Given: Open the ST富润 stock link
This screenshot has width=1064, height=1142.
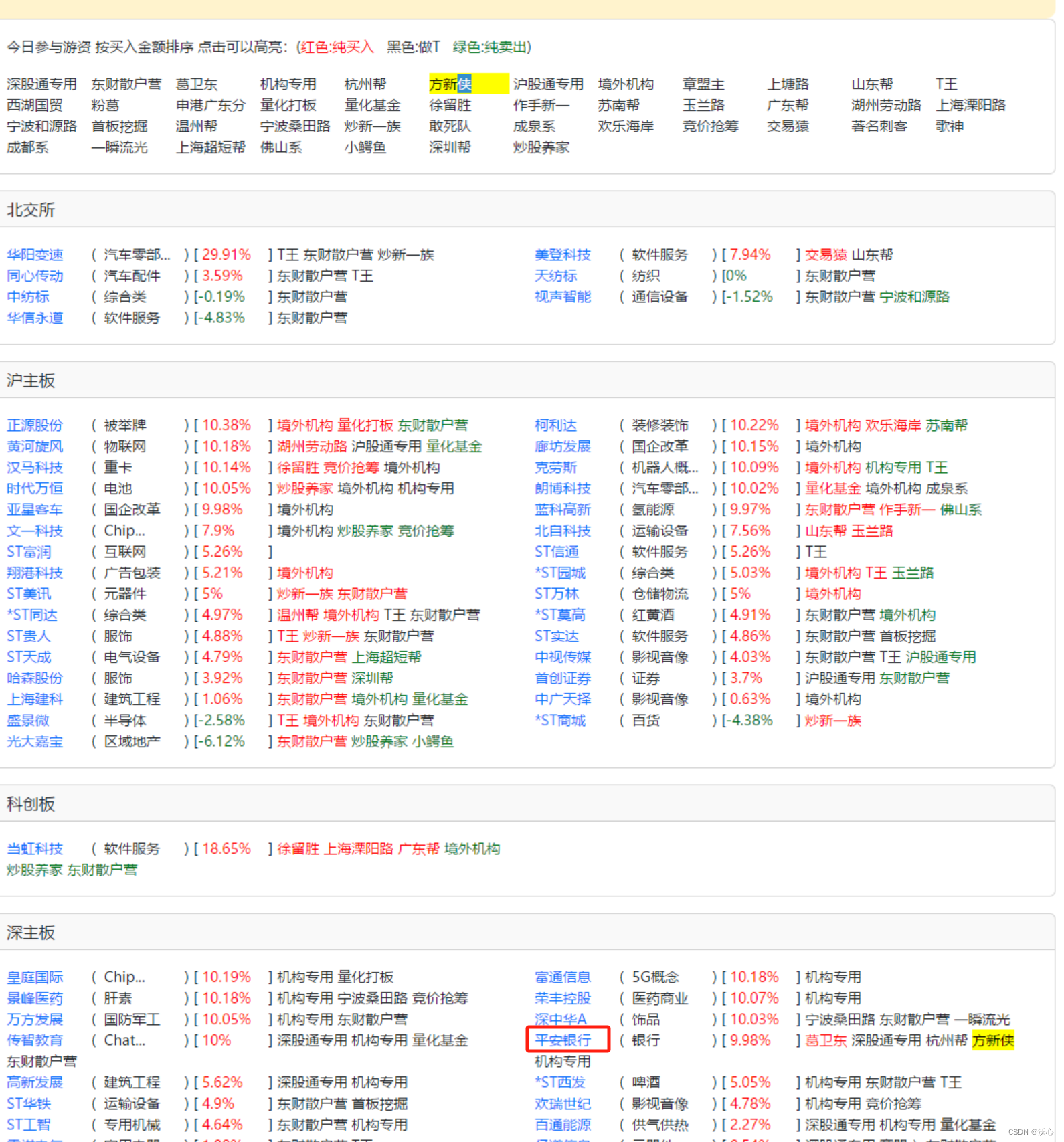Looking at the screenshot, I should (x=29, y=552).
